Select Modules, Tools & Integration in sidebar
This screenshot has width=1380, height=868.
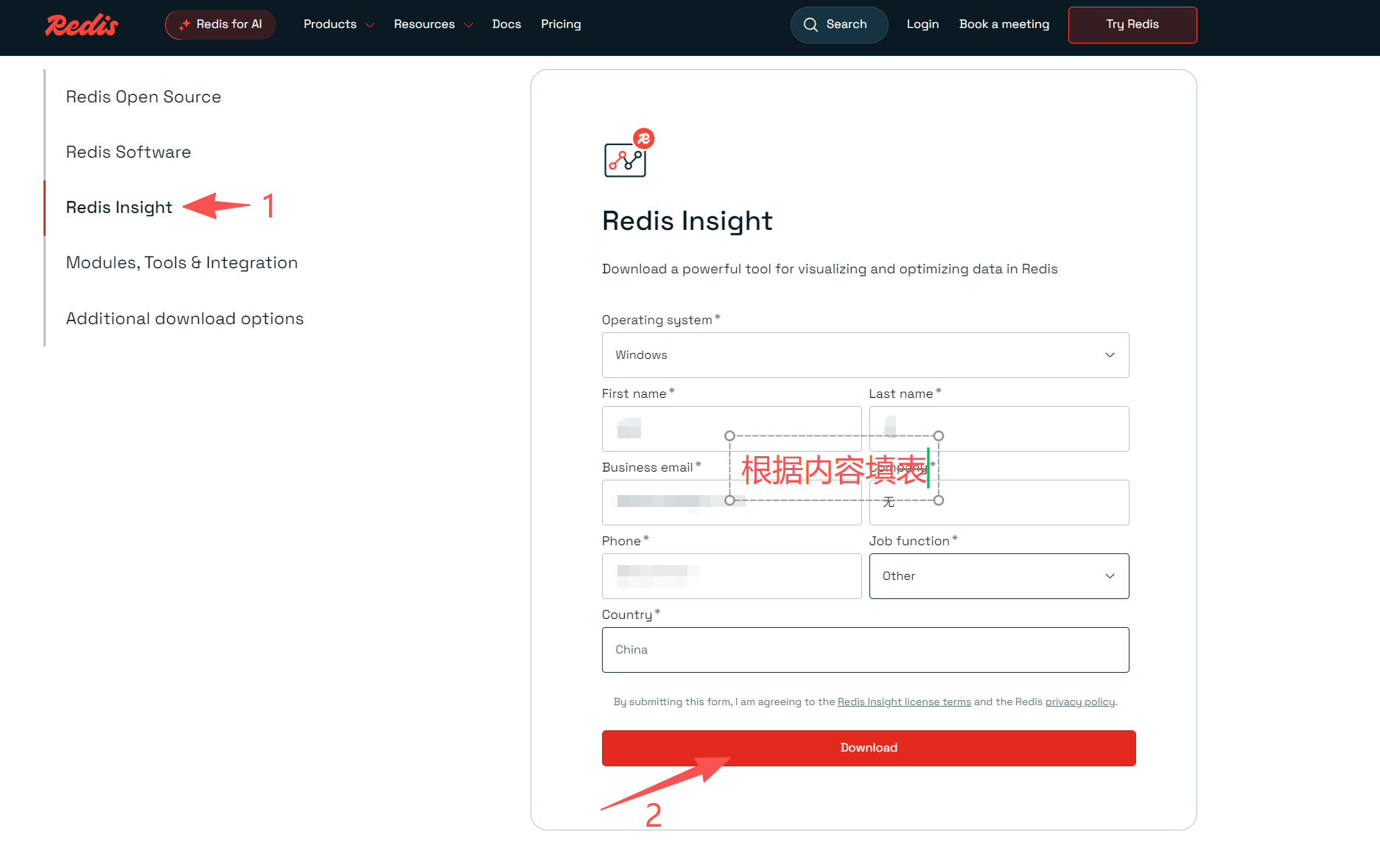point(182,262)
